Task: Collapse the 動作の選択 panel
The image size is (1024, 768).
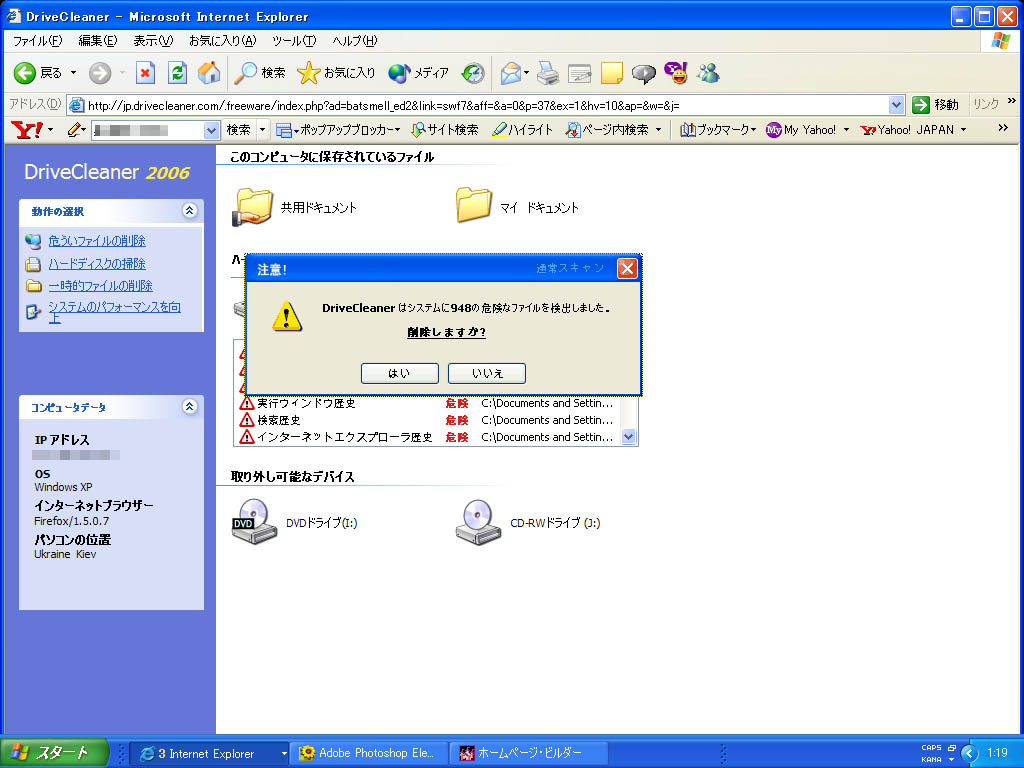Action: [x=189, y=210]
